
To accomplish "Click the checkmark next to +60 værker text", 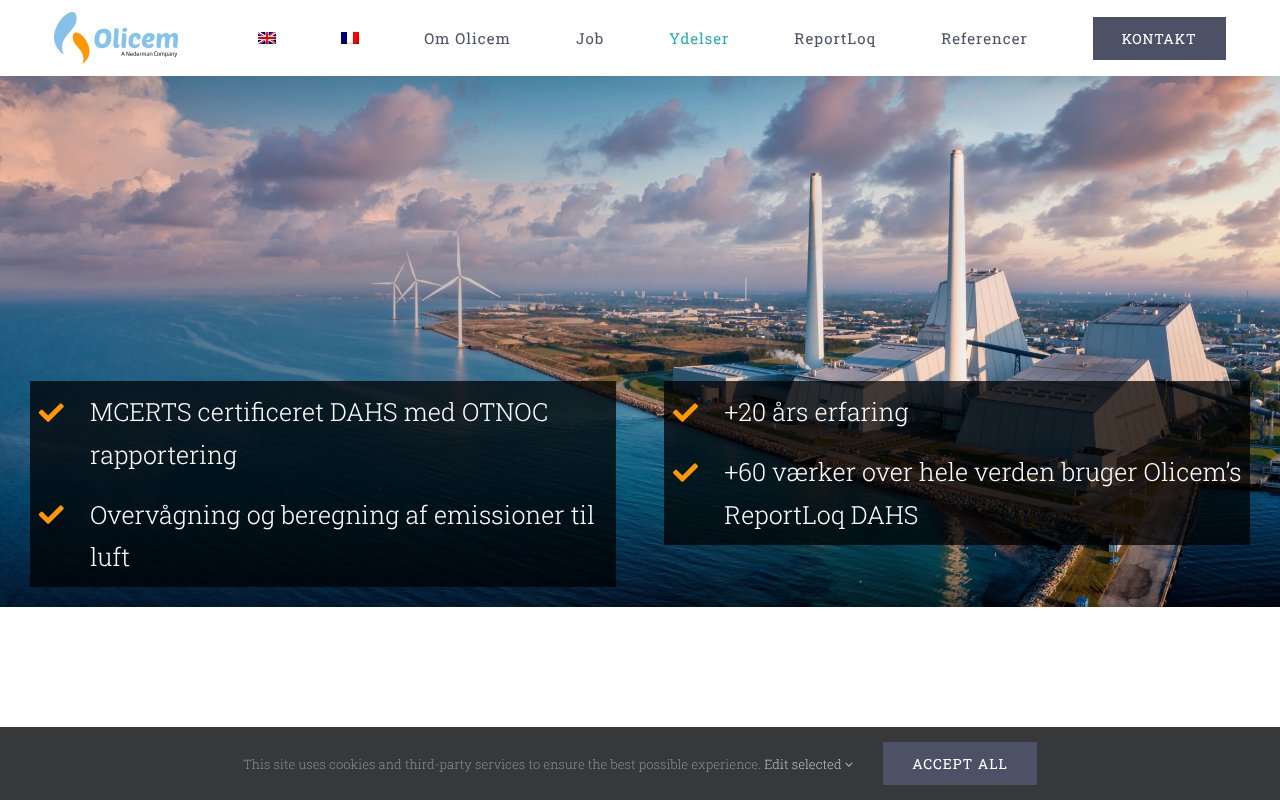I will pos(685,471).
